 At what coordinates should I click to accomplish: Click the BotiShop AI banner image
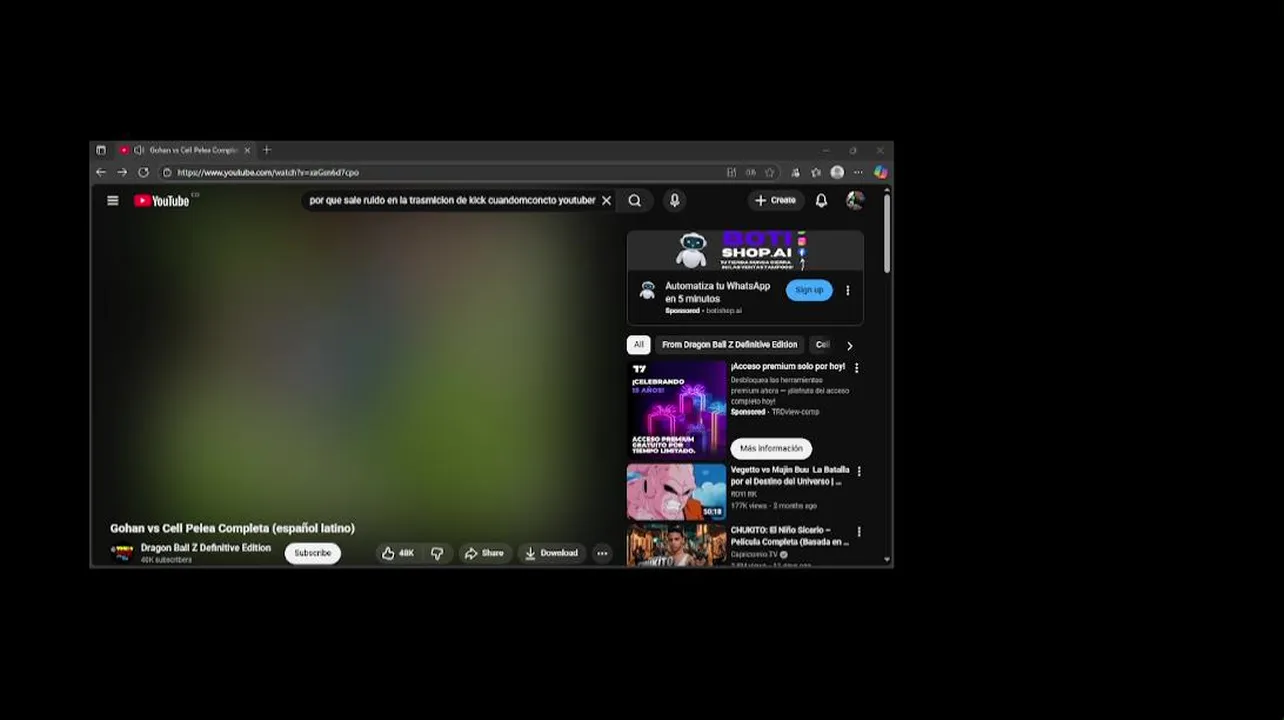point(745,250)
